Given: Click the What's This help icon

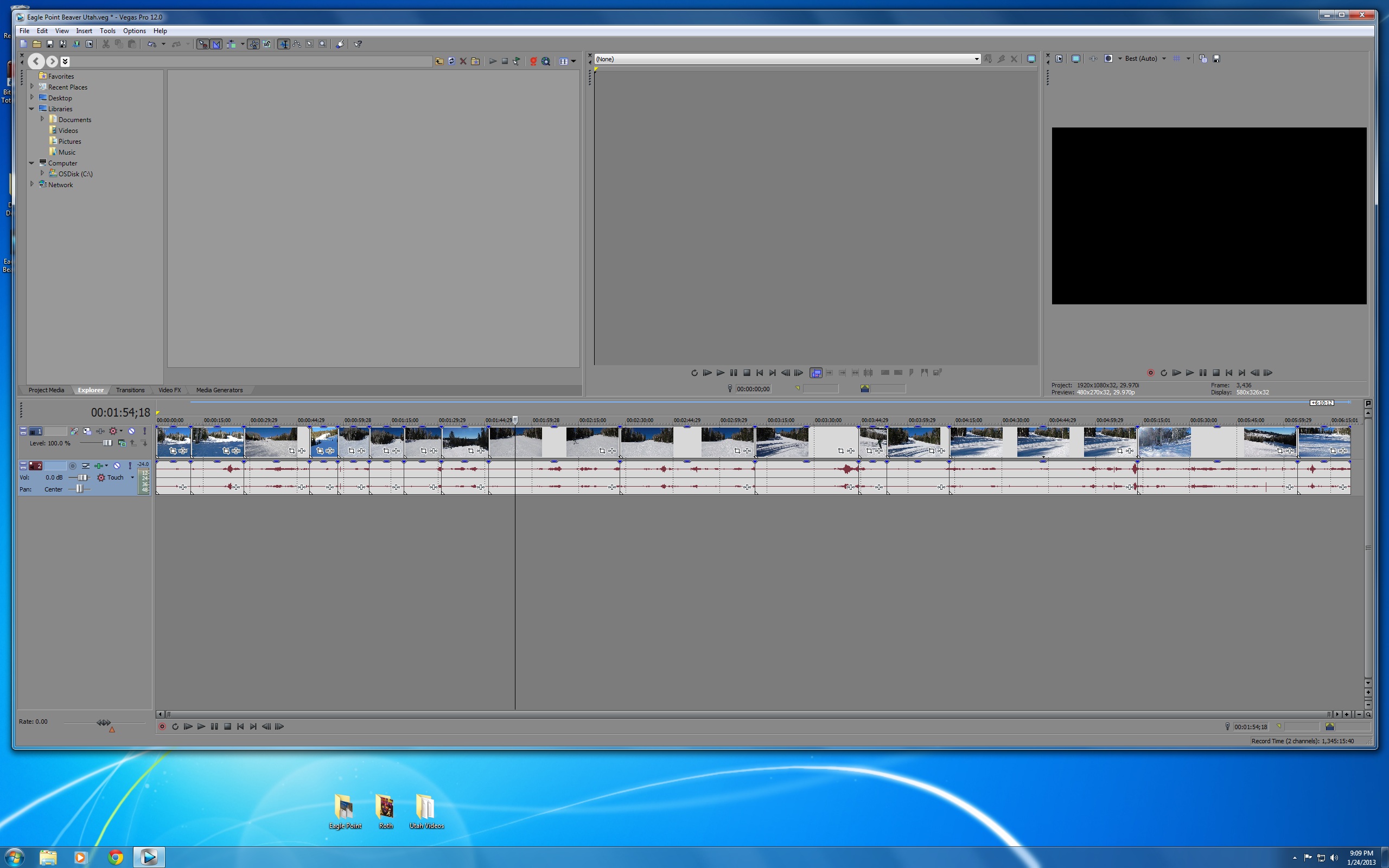Looking at the screenshot, I should coord(358,44).
